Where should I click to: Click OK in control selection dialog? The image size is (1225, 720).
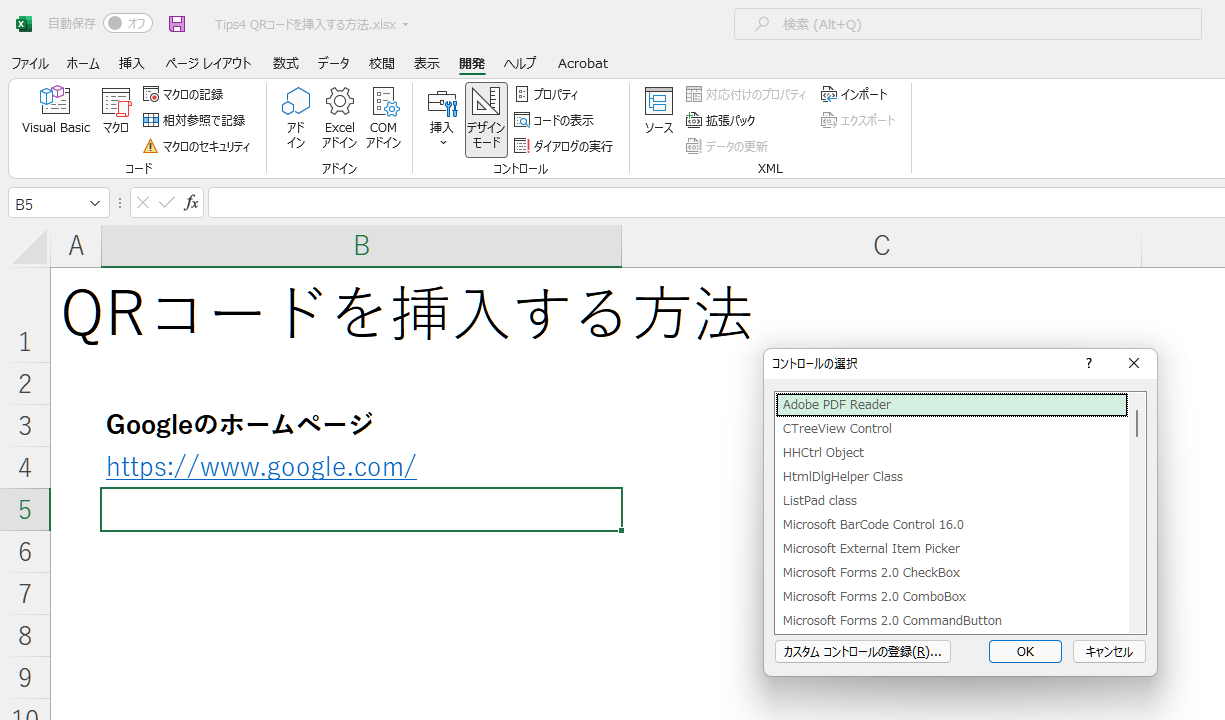1025,651
